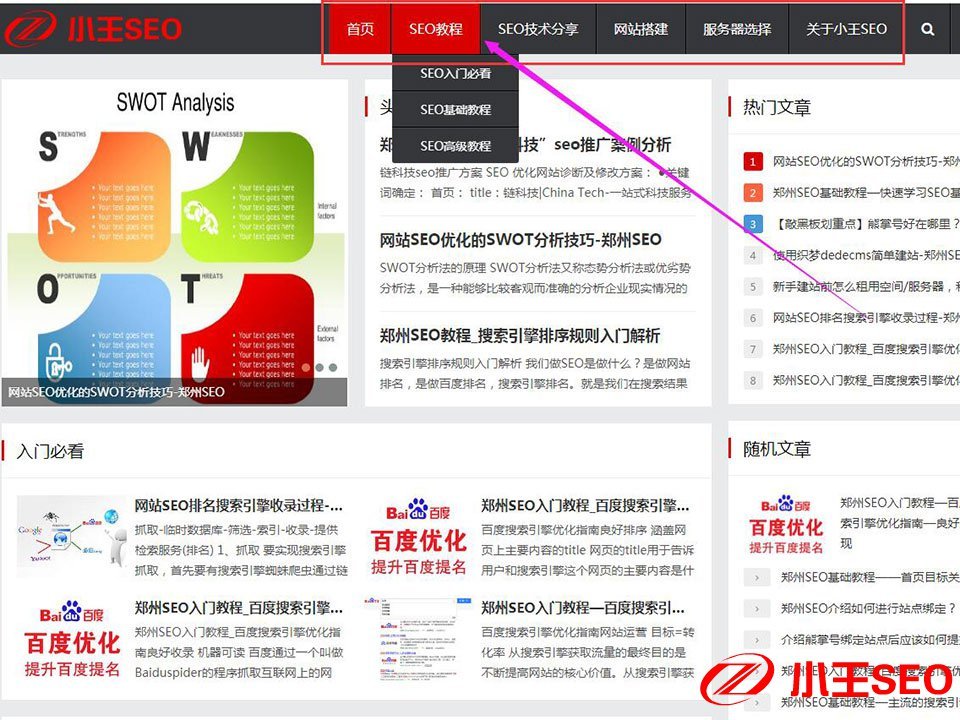Image resolution: width=960 pixels, height=720 pixels.
Task: Open 关于小王SEO page
Action: coord(846,29)
